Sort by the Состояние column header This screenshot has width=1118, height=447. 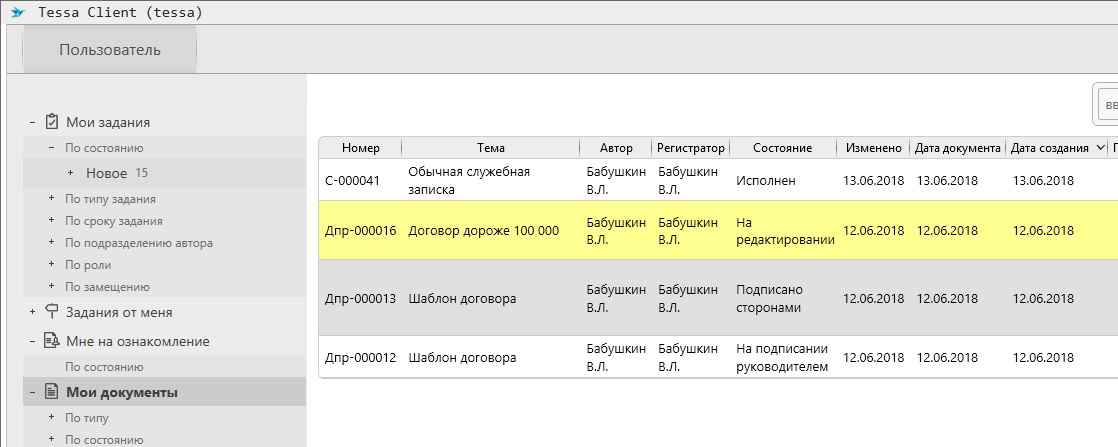781,148
